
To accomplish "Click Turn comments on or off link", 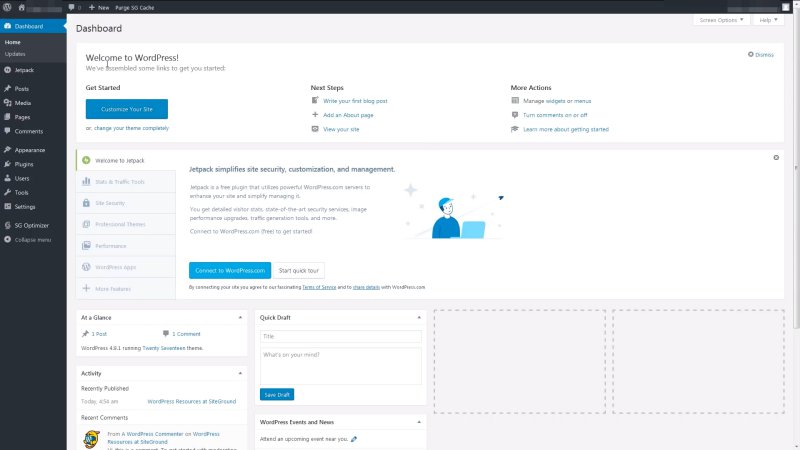I will (555, 115).
